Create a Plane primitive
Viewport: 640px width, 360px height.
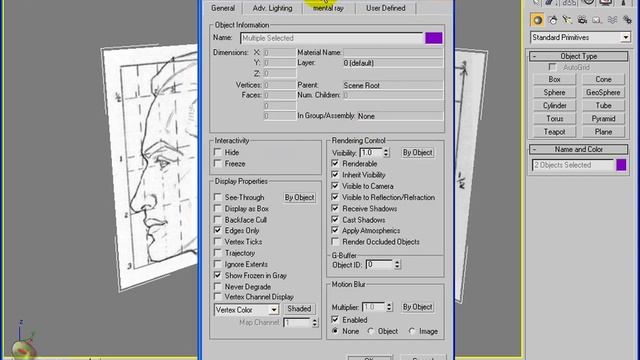coord(603,132)
